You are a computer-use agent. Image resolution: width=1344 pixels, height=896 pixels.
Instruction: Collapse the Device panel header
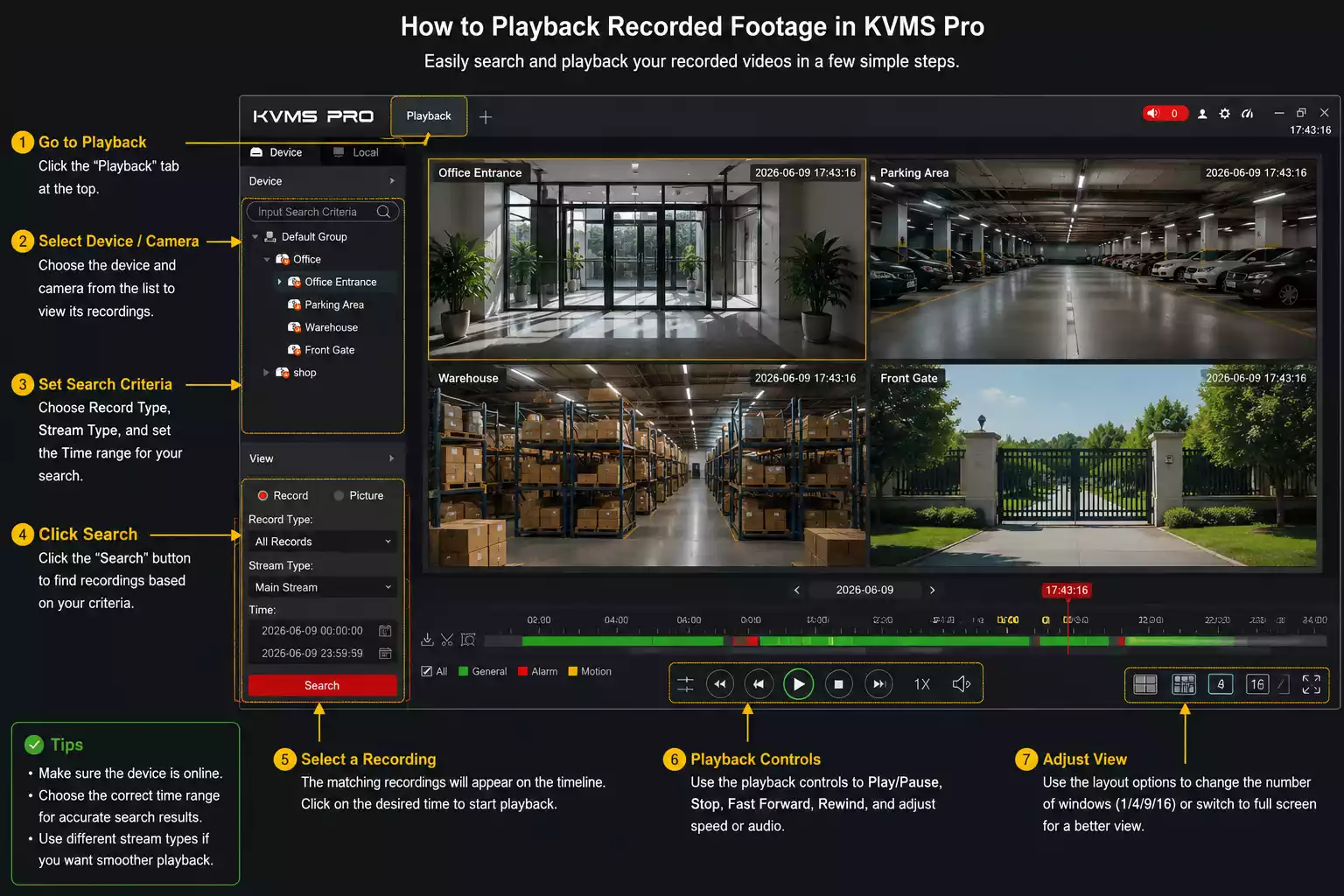click(x=323, y=181)
